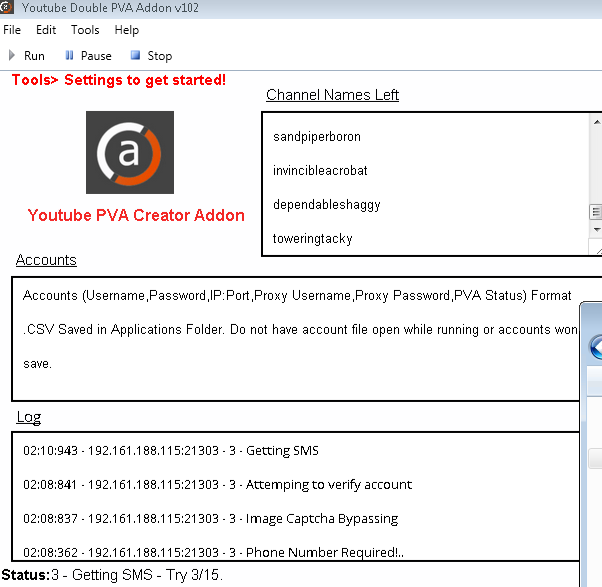
Task: Click the Status bar 'Getting SMS - Try 3/15' text
Action: pyautogui.click(x=137, y=575)
